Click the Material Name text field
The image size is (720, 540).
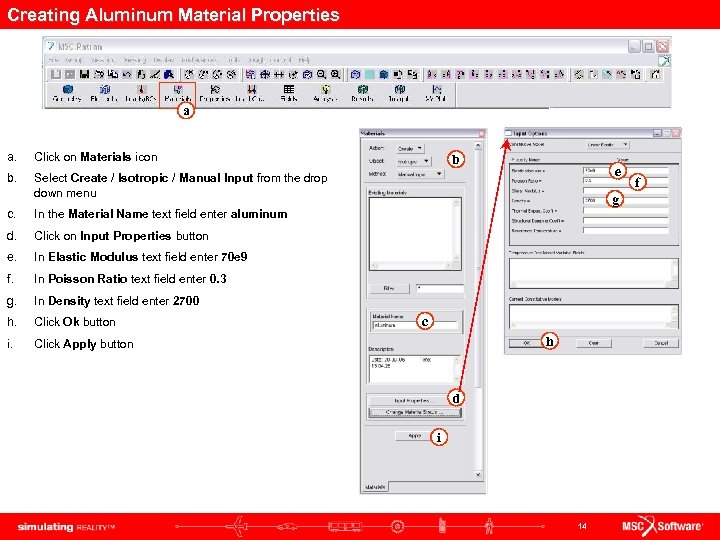pos(416,325)
